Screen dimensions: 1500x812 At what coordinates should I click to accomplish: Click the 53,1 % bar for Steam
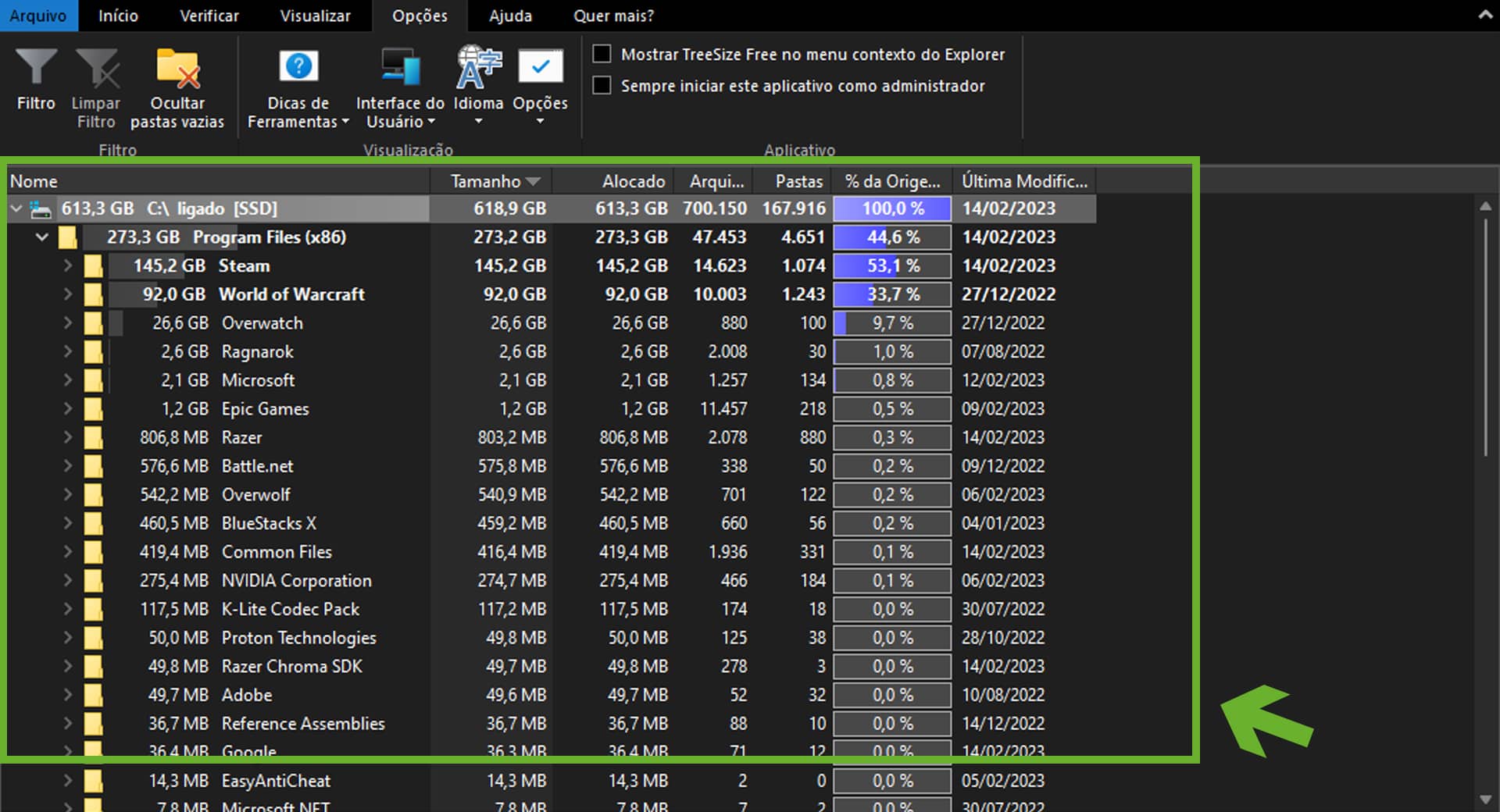point(892,266)
